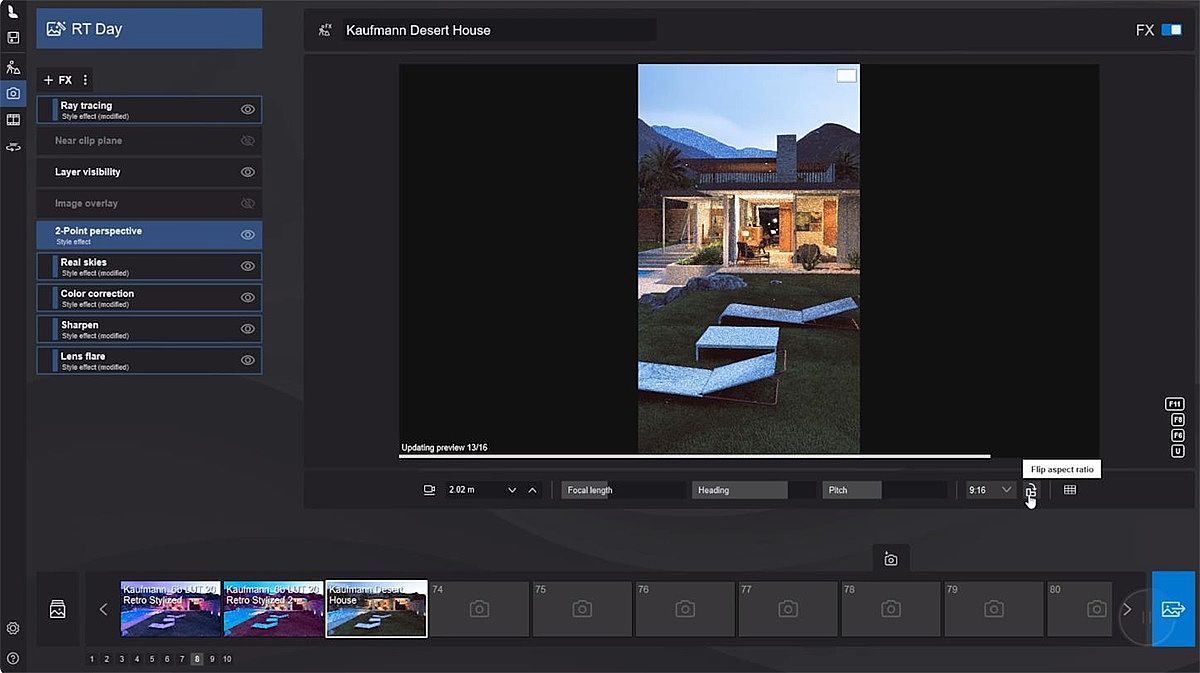Click the add photo camera icon above filmstrip
Screen dimensions: 1200x673
(x=890, y=559)
